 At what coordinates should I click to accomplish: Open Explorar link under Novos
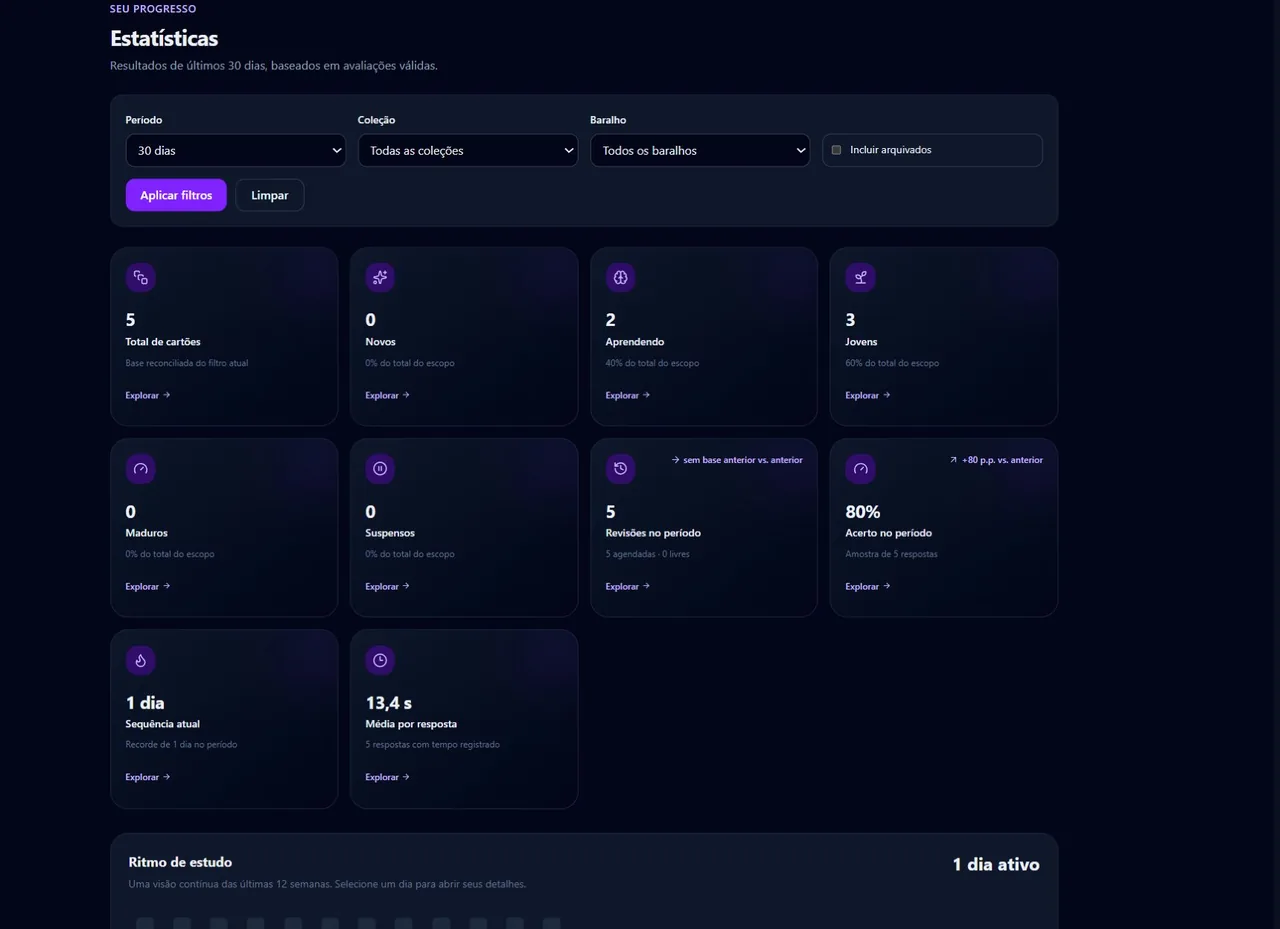(x=388, y=395)
